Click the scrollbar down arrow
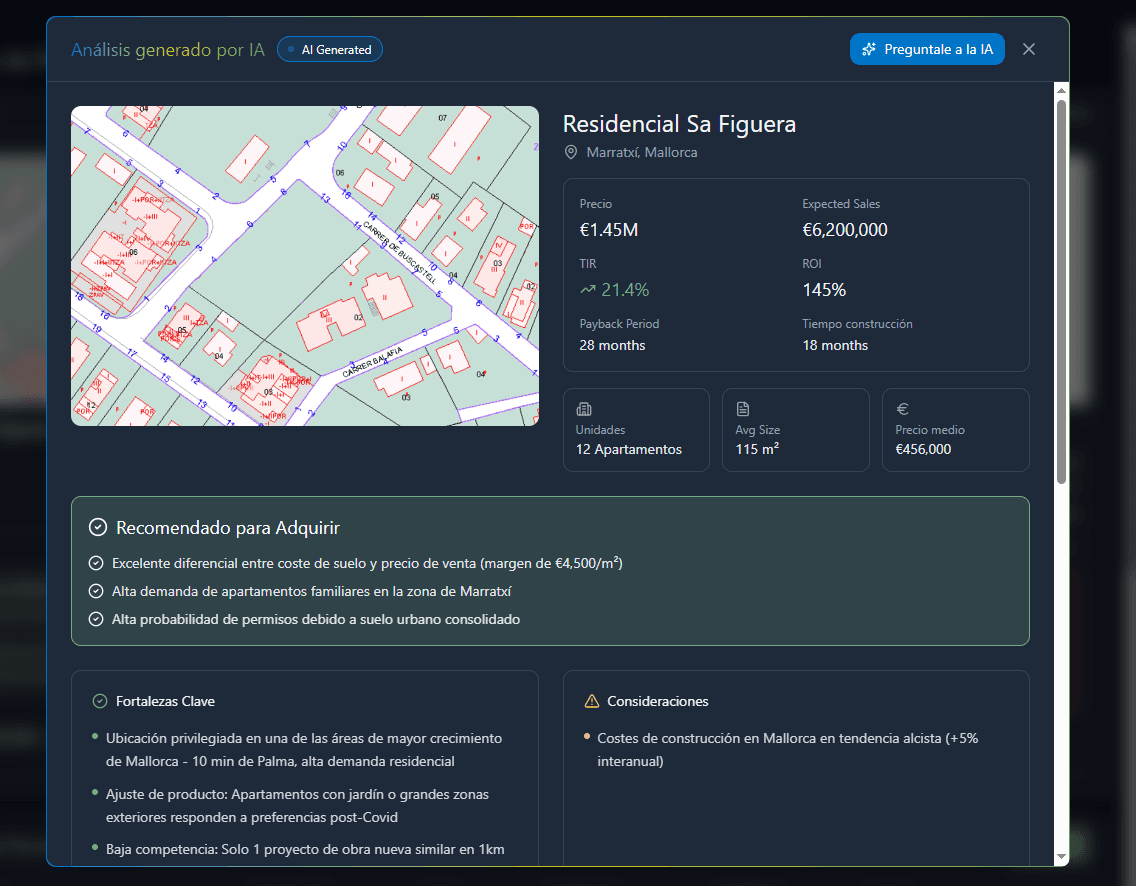Screen dimensions: 1136x886 coord(1061,856)
